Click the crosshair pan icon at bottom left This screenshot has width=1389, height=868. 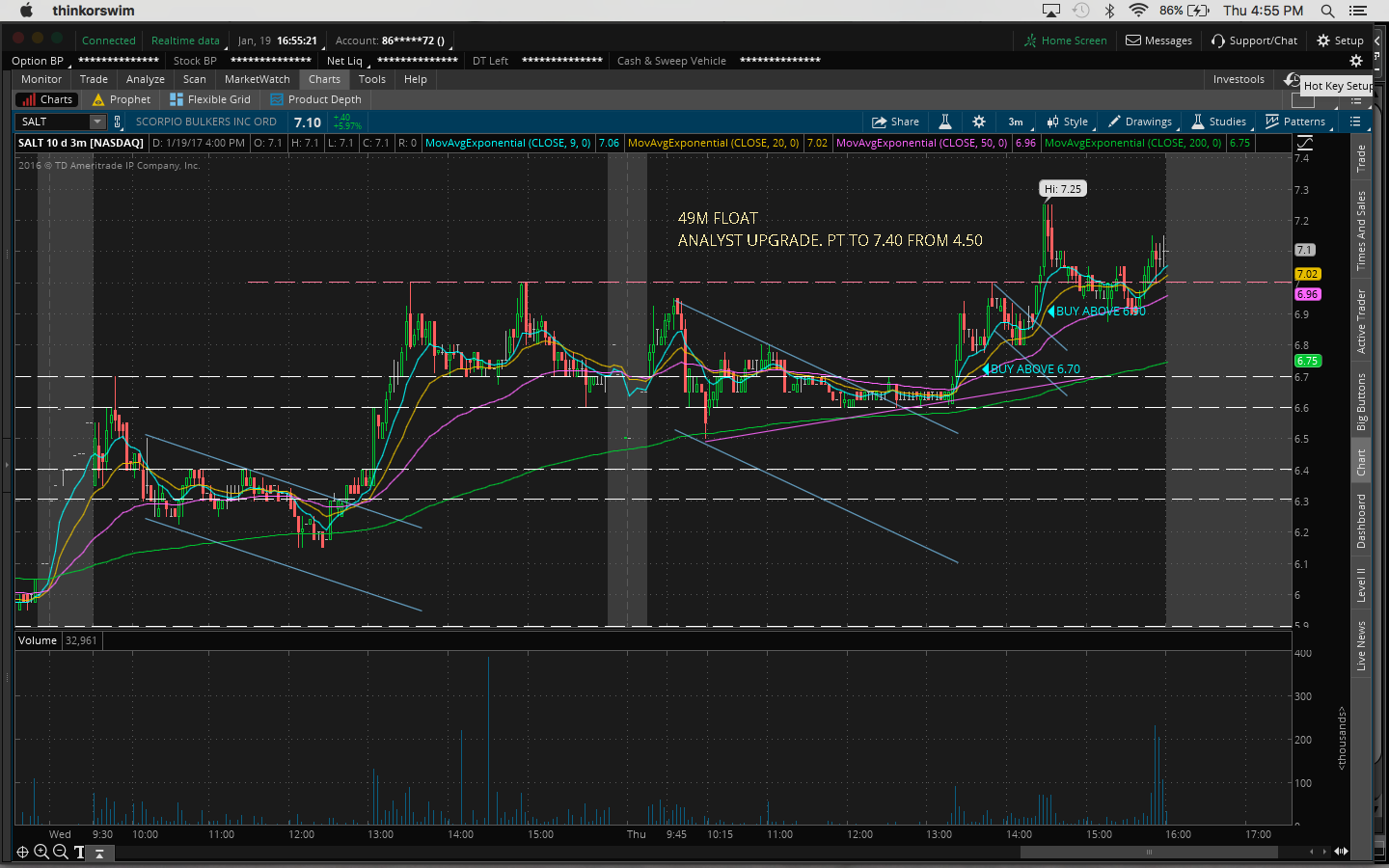[x=22, y=852]
